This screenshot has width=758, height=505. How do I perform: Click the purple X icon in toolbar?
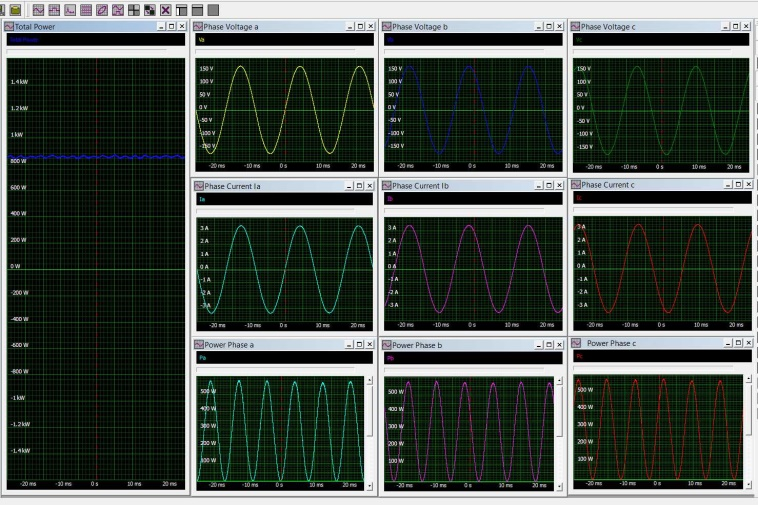pyautogui.click(x=165, y=9)
